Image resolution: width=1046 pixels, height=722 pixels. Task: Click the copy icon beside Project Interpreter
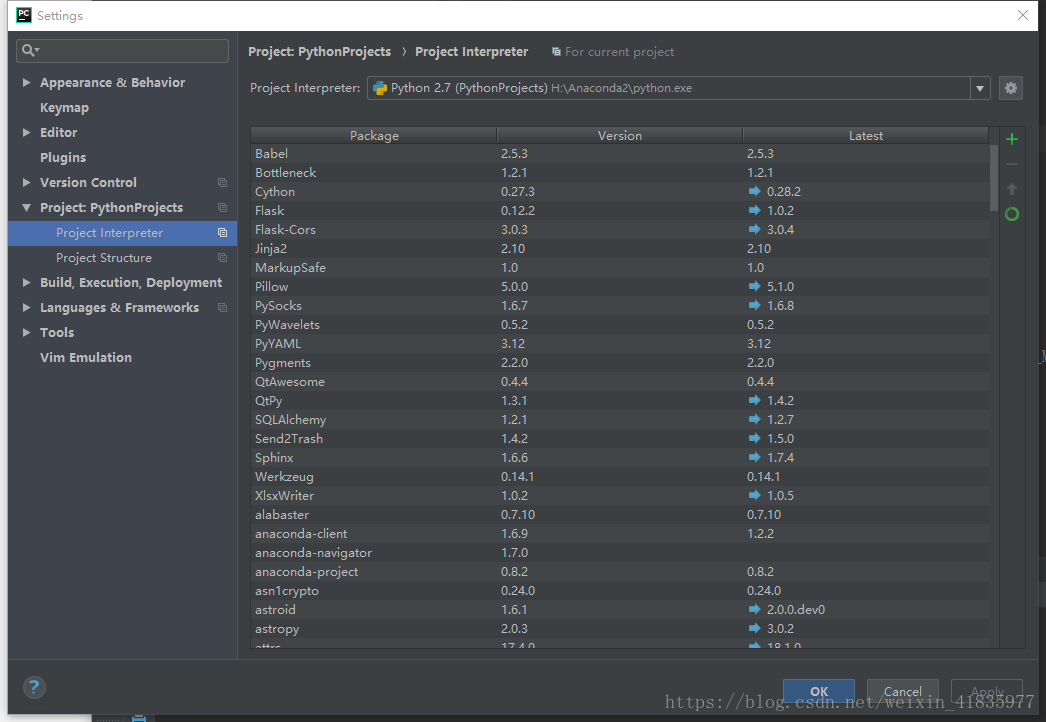click(x=222, y=233)
